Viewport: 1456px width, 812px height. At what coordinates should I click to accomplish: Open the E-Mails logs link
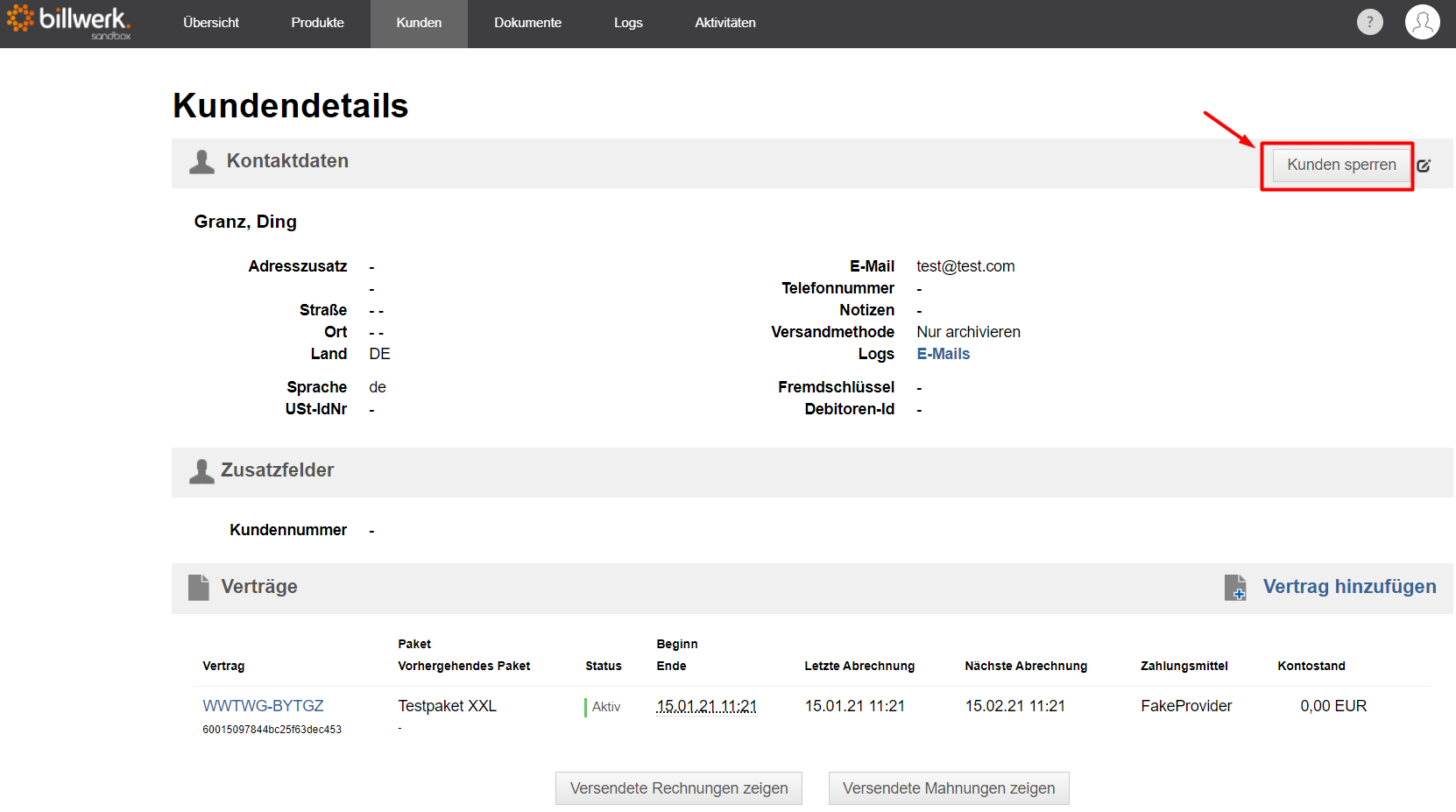[944, 354]
